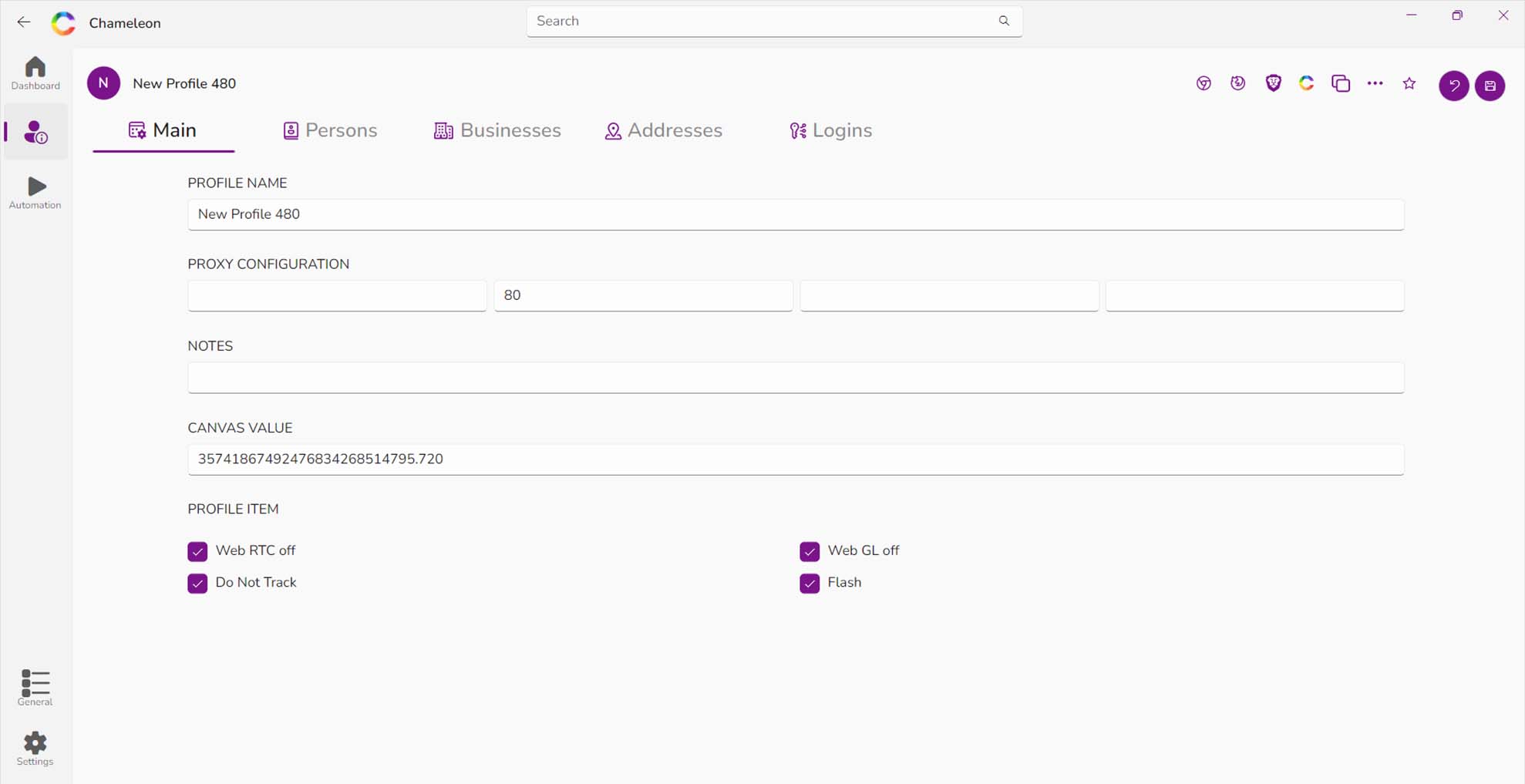This screenshot has width=1525, height=784.
Task: Switch to the Persons tab
Action: 330,130
